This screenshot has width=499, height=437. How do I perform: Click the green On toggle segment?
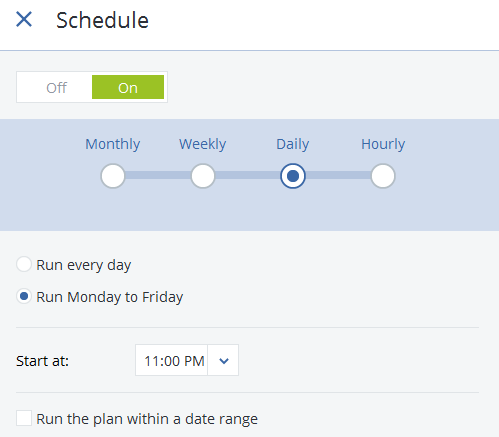tap(128, 87)
